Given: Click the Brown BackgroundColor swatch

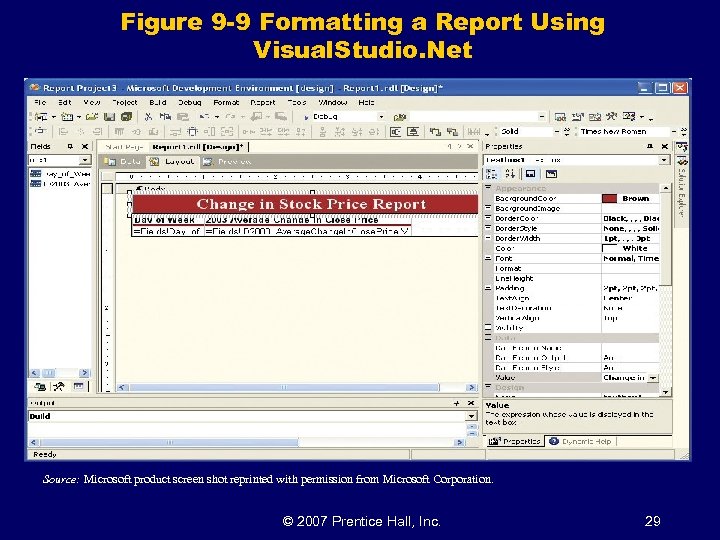Looking at the screenshot, I should 609,198.
